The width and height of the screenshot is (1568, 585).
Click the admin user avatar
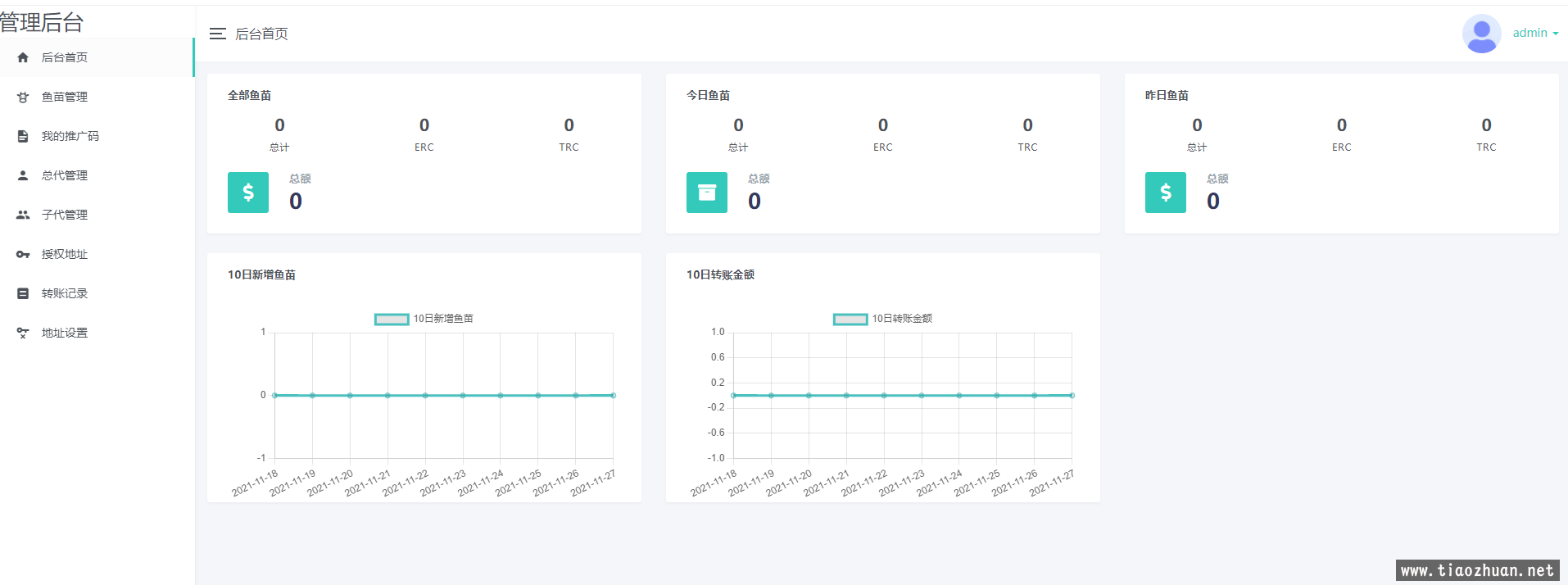coord(1481,34)
